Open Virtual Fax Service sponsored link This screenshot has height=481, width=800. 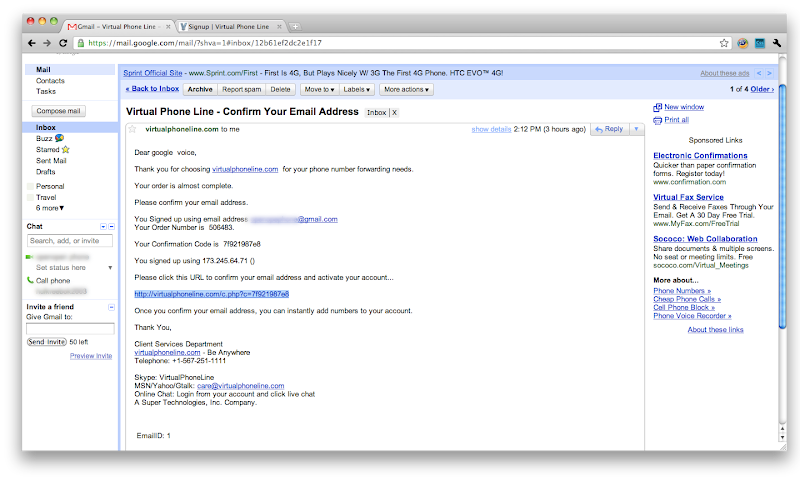click(688, 197)
